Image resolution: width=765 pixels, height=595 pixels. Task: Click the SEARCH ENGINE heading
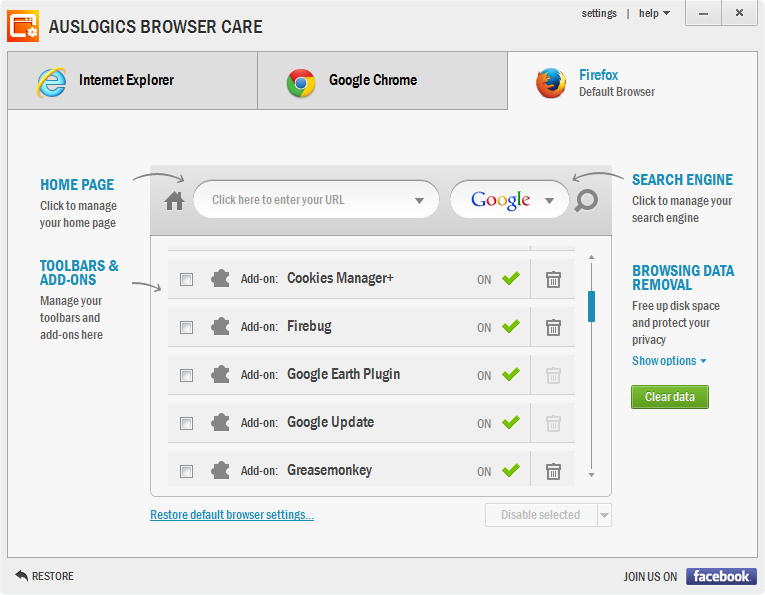coord(682,180)
